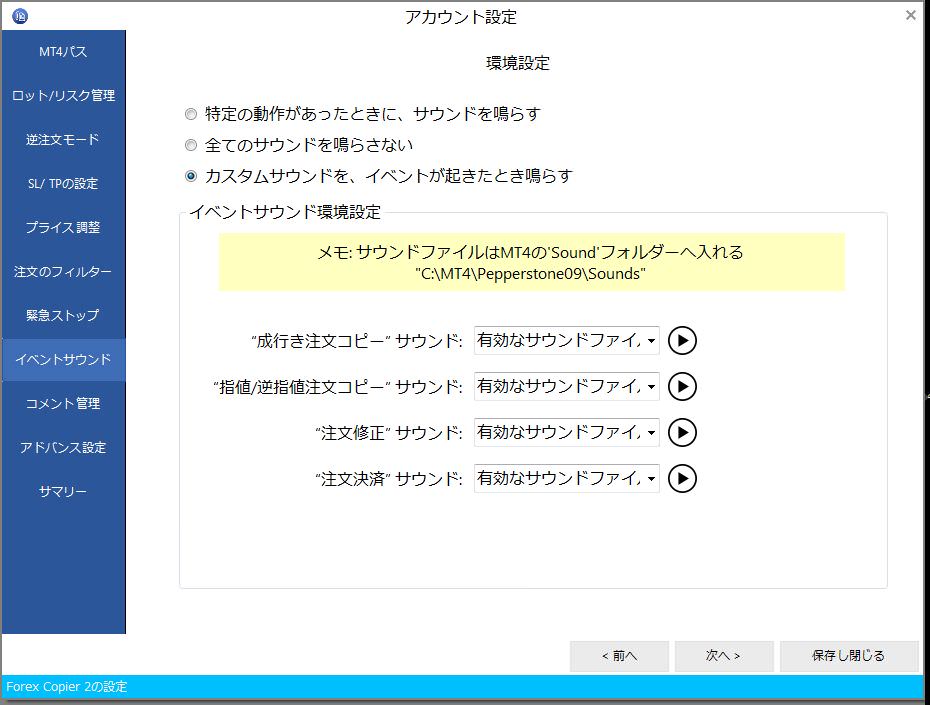Click the < 前へ button
930x705 pixels.
619,656
